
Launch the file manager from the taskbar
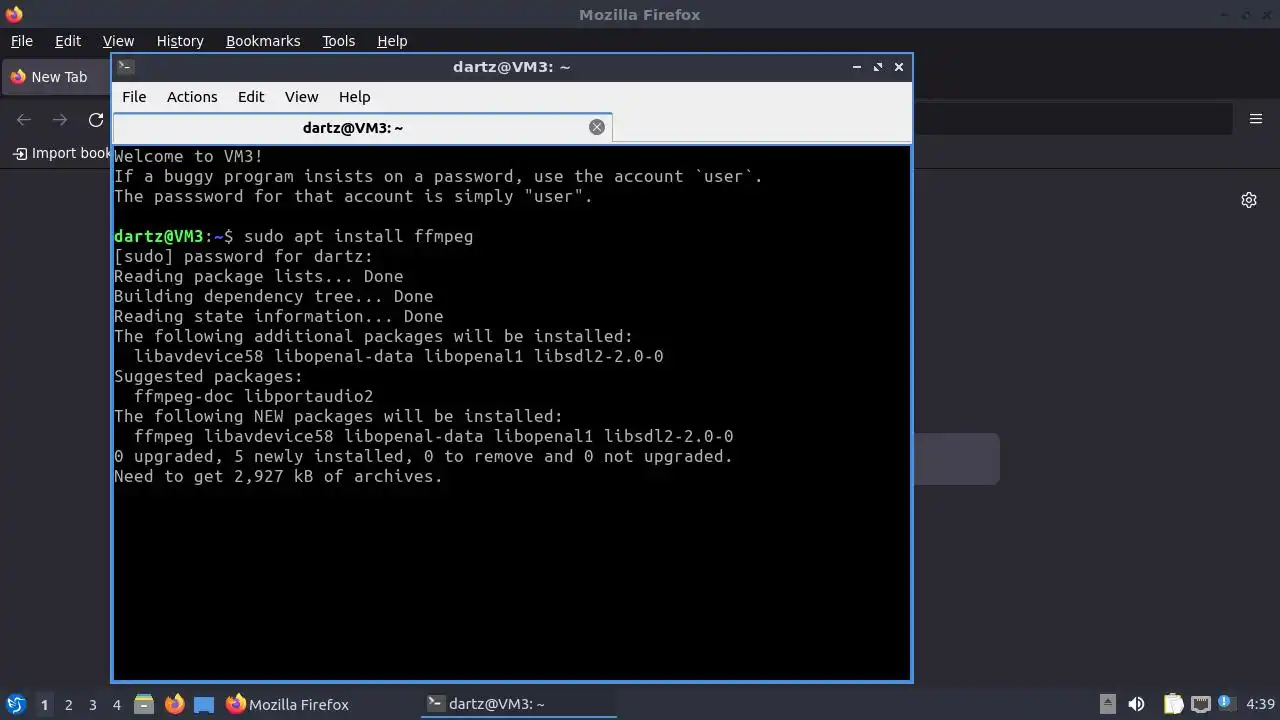coord(144,704)
